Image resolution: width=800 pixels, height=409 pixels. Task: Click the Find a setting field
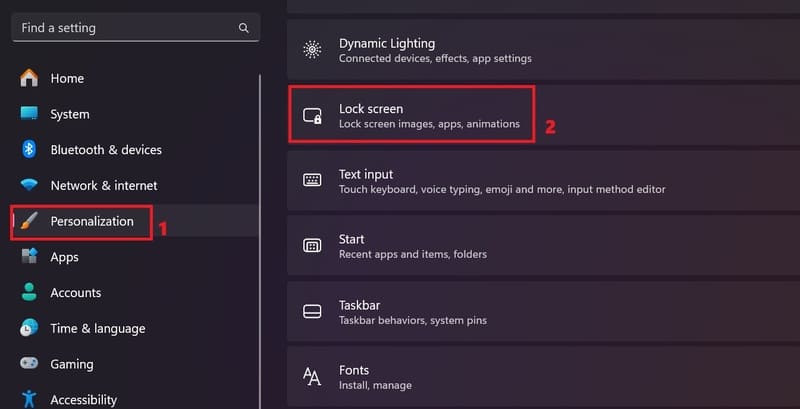(x=136, y=28)
